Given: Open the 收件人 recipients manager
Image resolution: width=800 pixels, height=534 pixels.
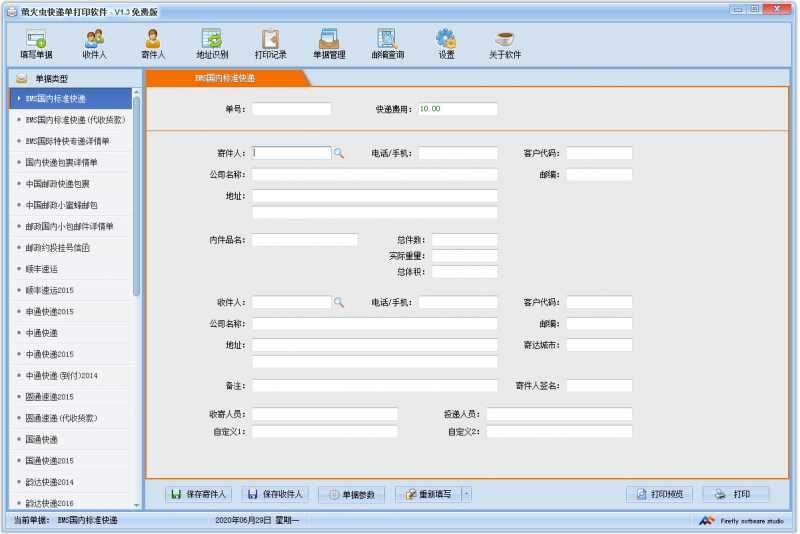Looking at the screenshot, I should point(94,44).
